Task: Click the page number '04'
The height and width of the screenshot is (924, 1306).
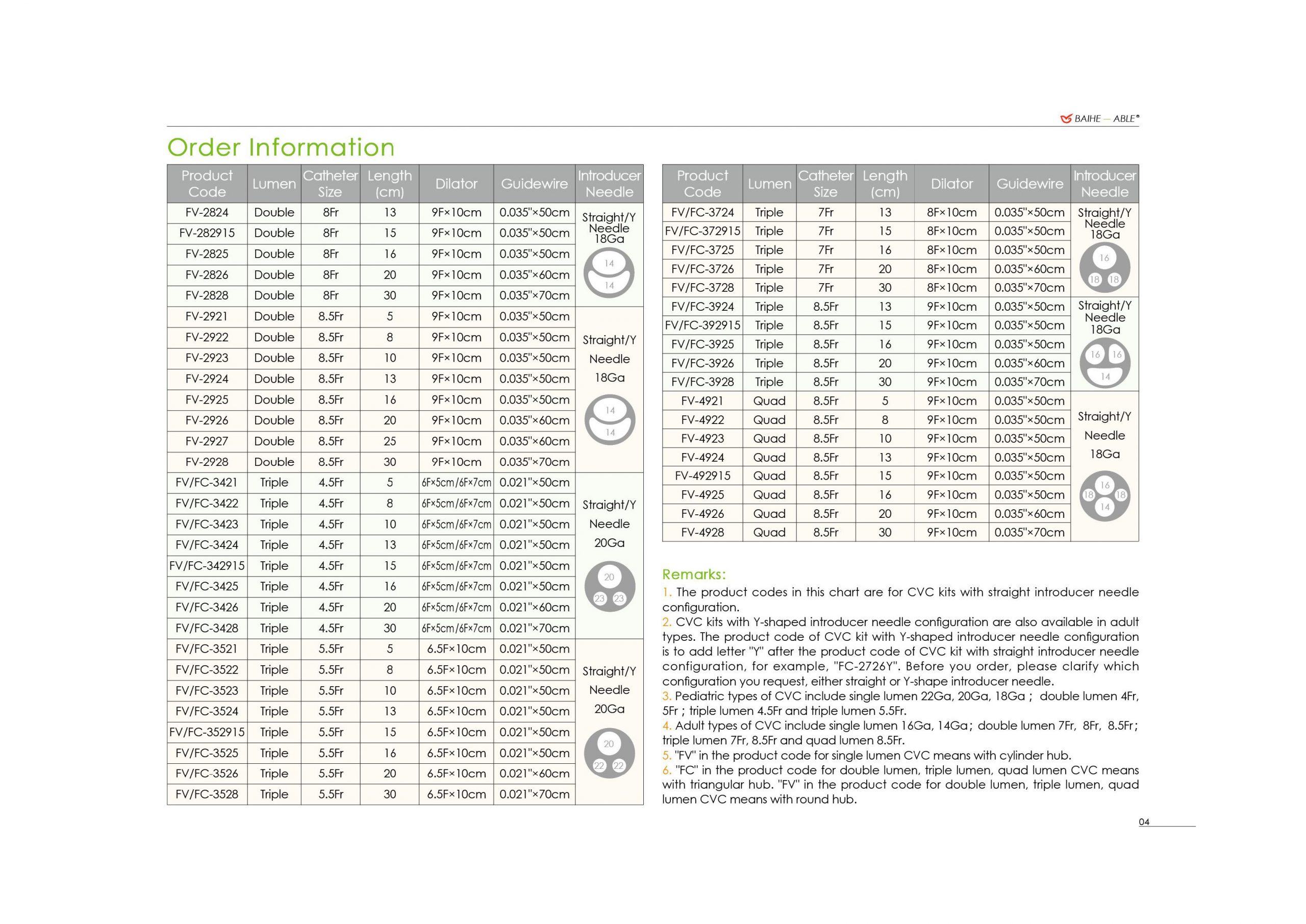Action: pos(1144,822)
